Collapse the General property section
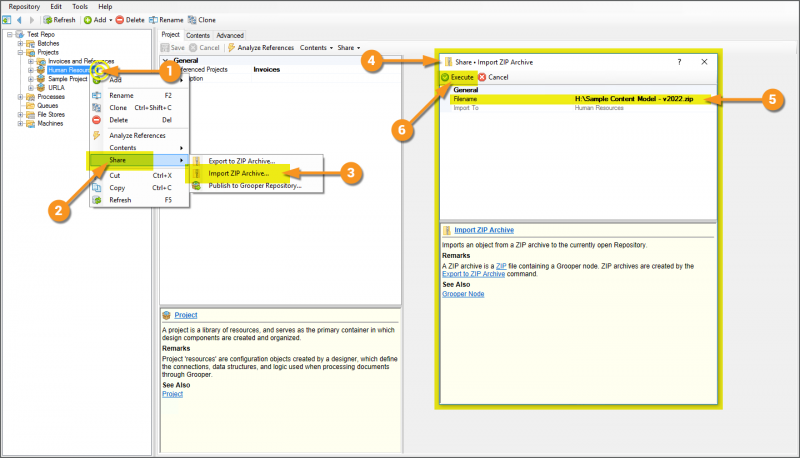 pos(166,61)
